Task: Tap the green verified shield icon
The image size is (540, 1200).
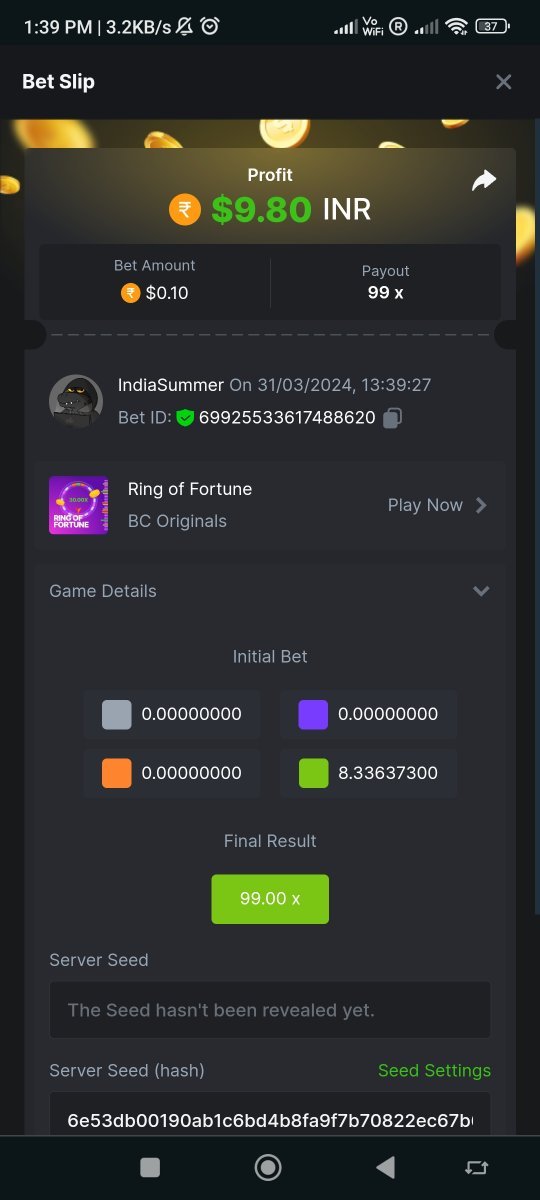Action: coord(185,418)
